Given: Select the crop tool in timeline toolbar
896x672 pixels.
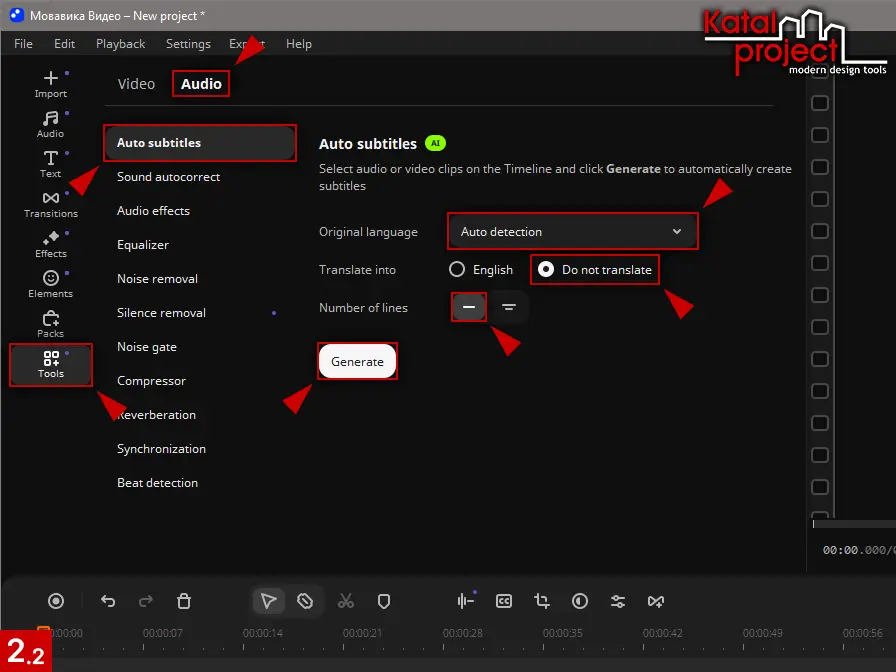Looking at the screenshot, I should click(542, 601).
